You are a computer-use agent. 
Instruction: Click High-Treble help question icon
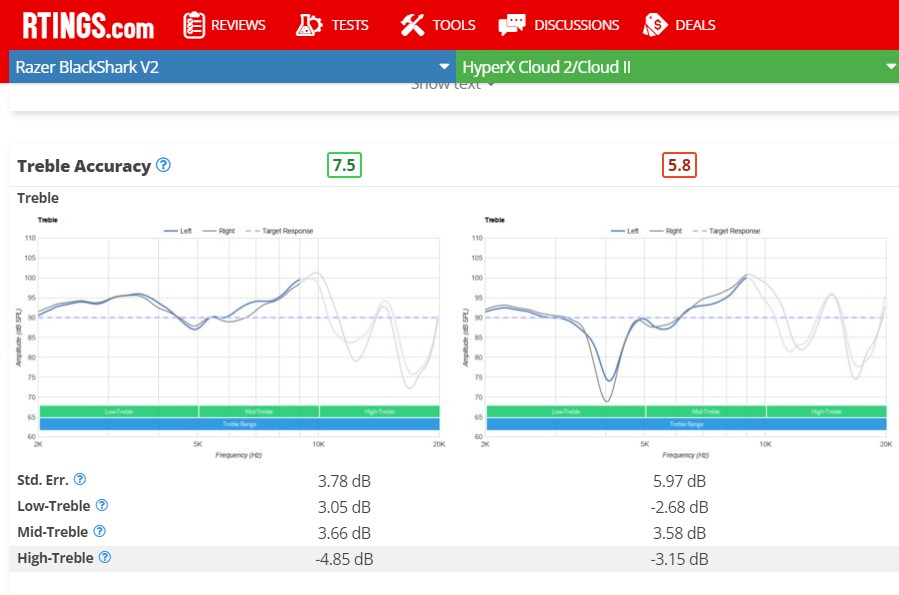pos(105,557)
